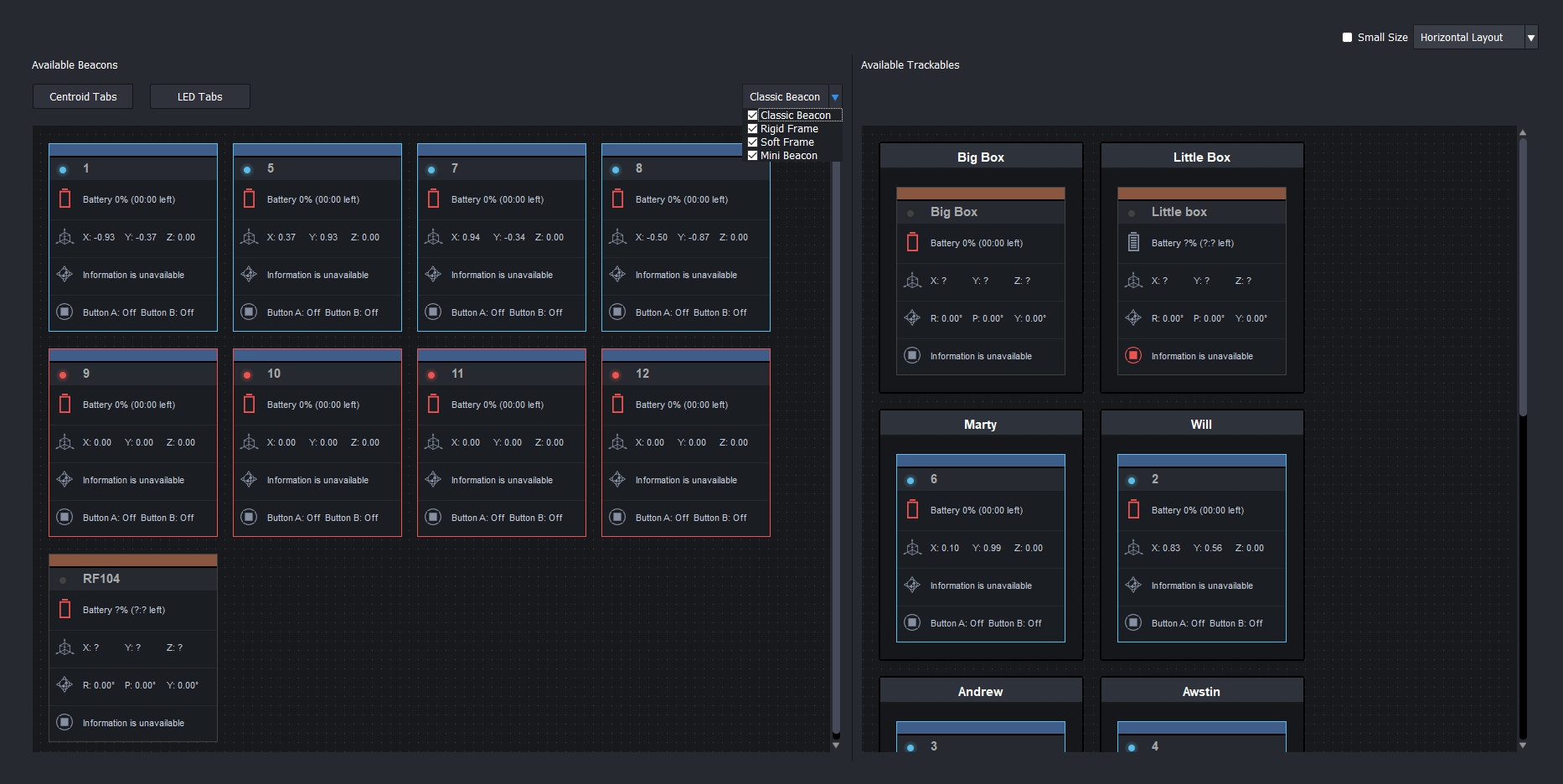This screenshot has width=1563, height=784.
Task: Click orientation icon on beacon 7 card
Action: click(433, 275)
